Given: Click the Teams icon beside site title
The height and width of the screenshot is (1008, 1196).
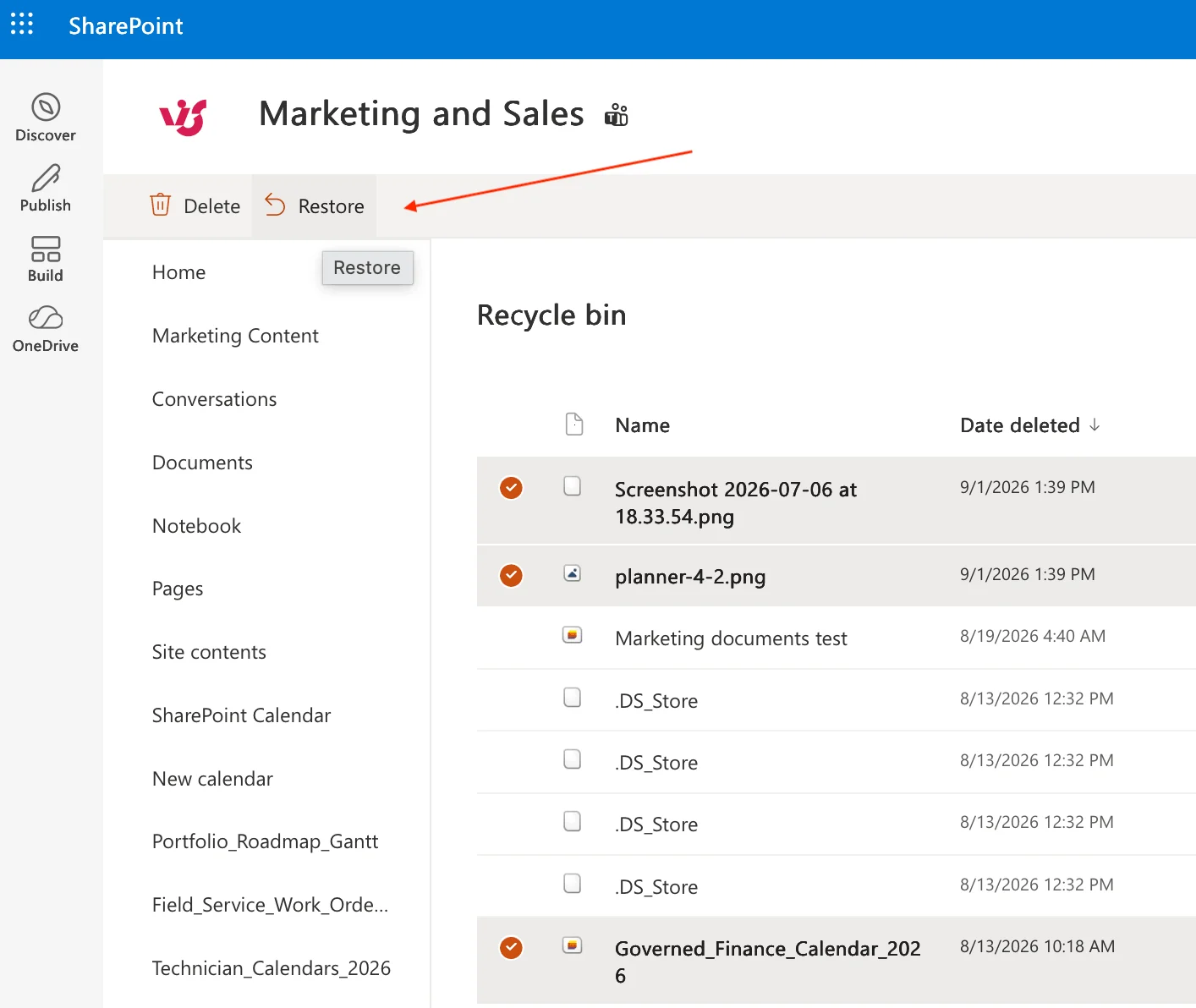Looking at the screenshot, I should tap(617, 115).
